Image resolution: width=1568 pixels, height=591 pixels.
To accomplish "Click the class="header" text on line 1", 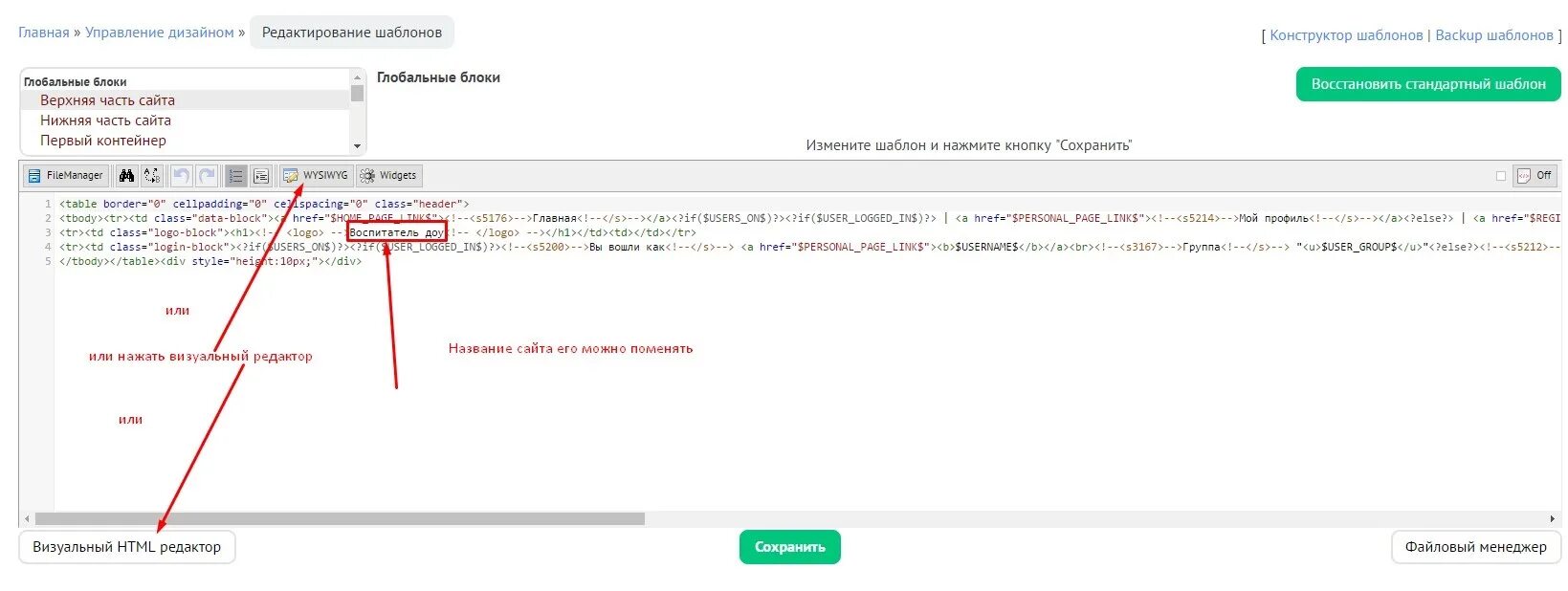I will (x=419, y=204).
